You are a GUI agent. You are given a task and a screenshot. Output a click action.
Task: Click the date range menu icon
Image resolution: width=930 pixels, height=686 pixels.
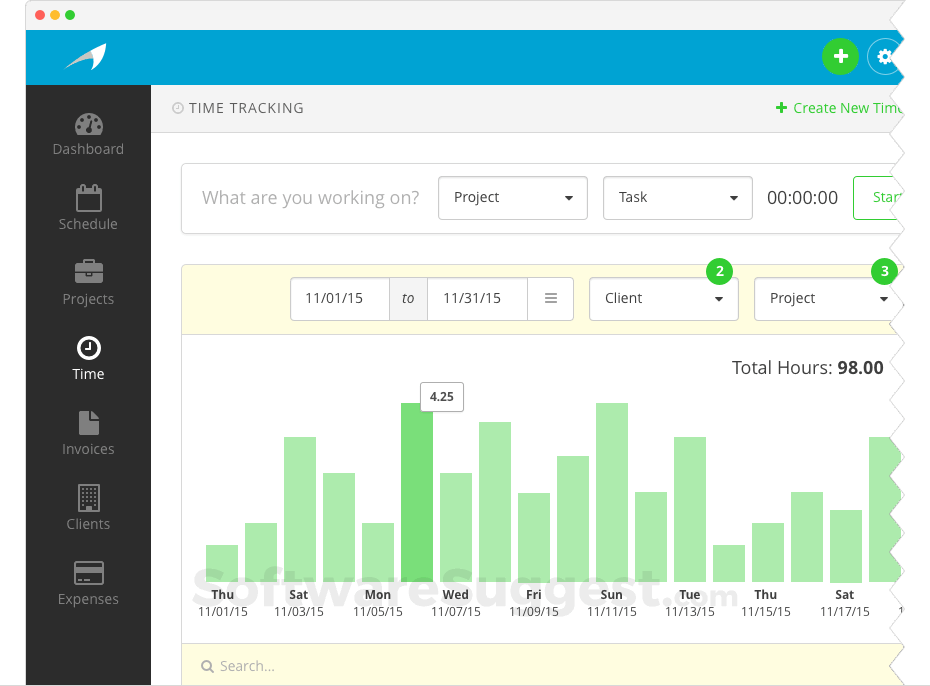(x=550, y=299)
